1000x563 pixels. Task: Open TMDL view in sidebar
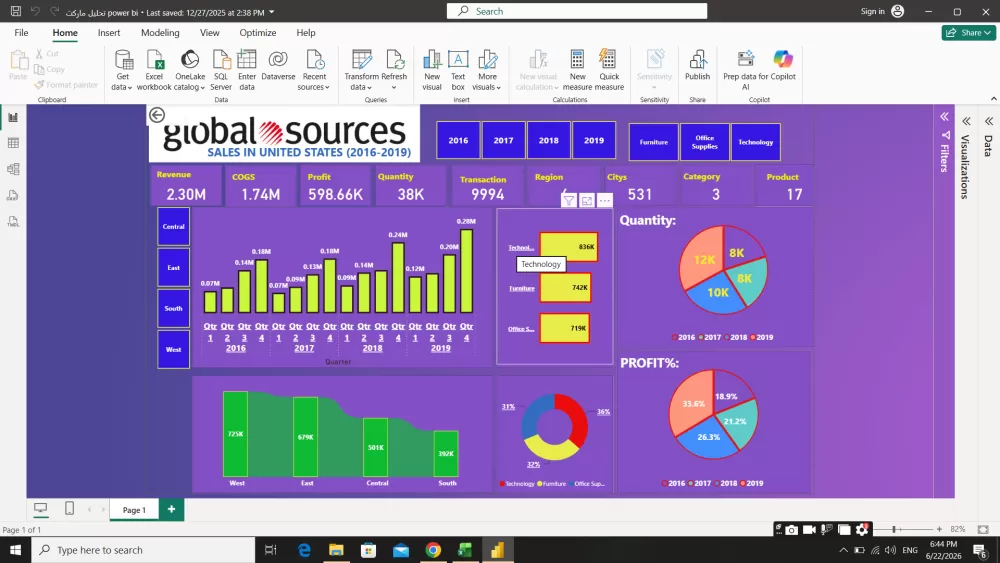[13, 222]
